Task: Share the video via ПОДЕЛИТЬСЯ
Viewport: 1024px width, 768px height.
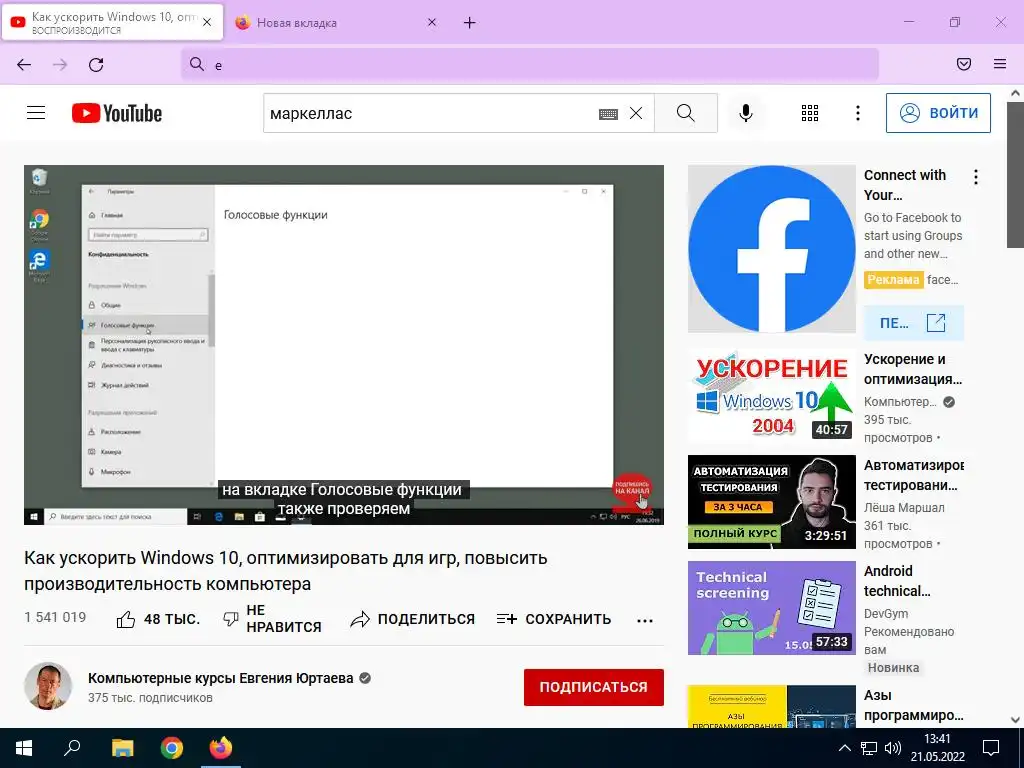Action: [413, 619]
